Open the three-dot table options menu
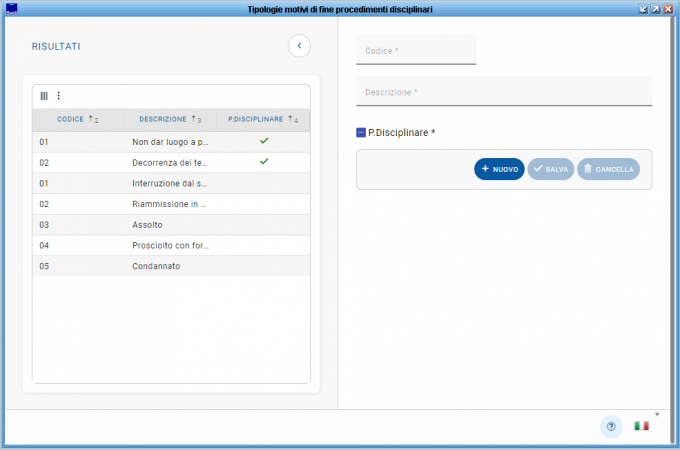680x450 pixels. coord(58,96)
